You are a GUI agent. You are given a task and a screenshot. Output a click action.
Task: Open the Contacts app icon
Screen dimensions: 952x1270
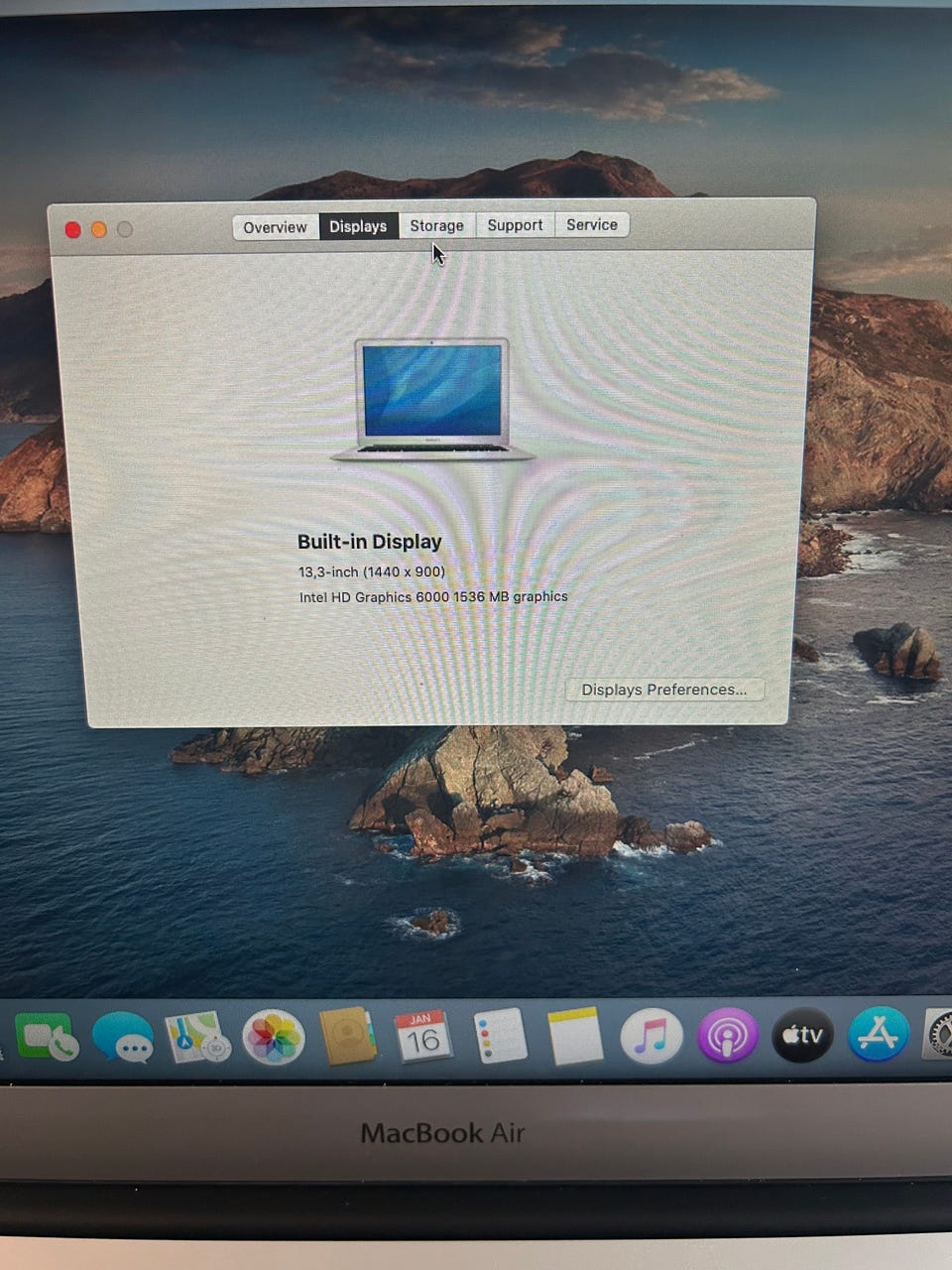(x=348, y=1037)
